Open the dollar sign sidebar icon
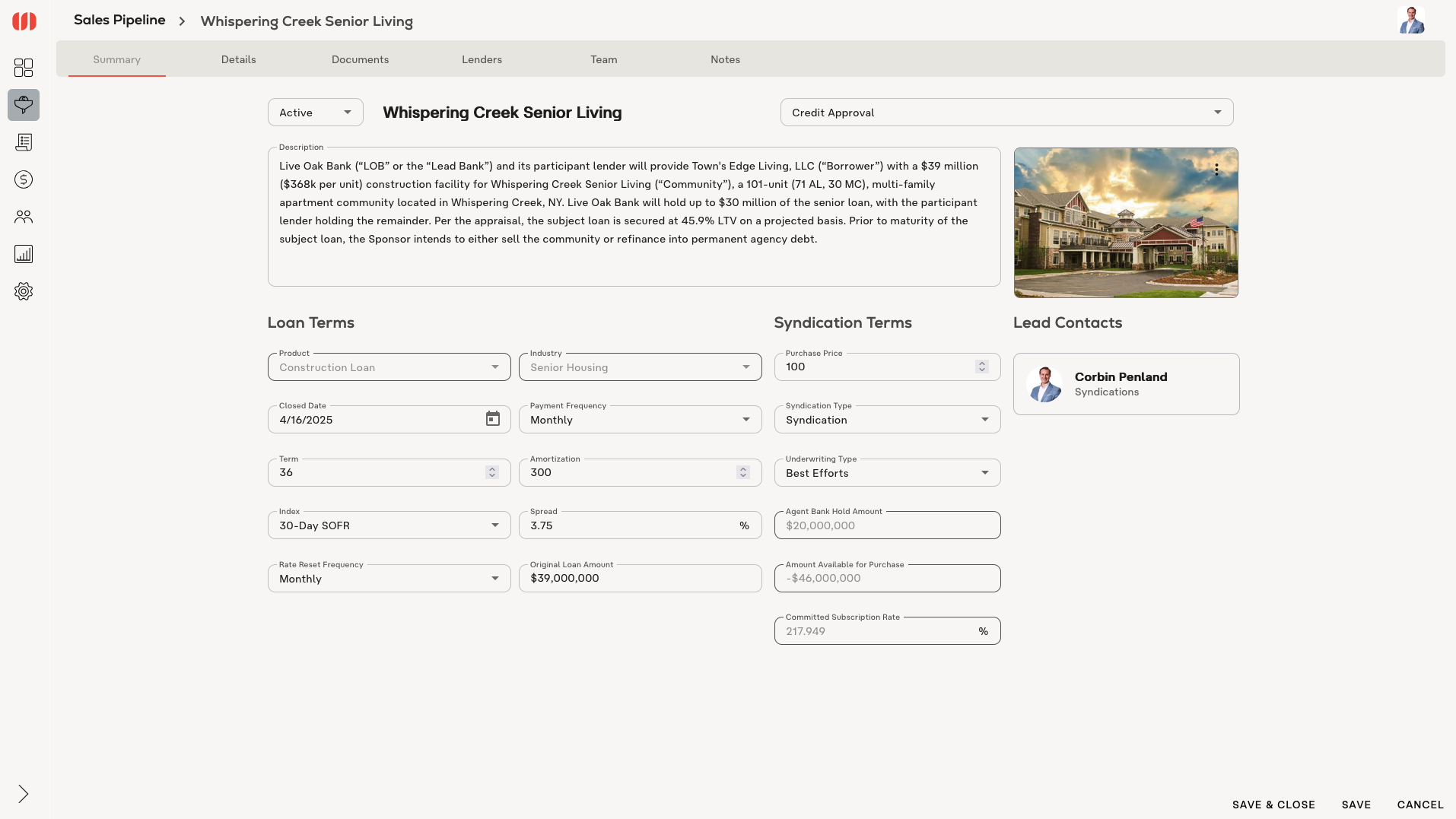This screenshot has height=819, width=1456. pyautogui.click(x=24, y=179)
